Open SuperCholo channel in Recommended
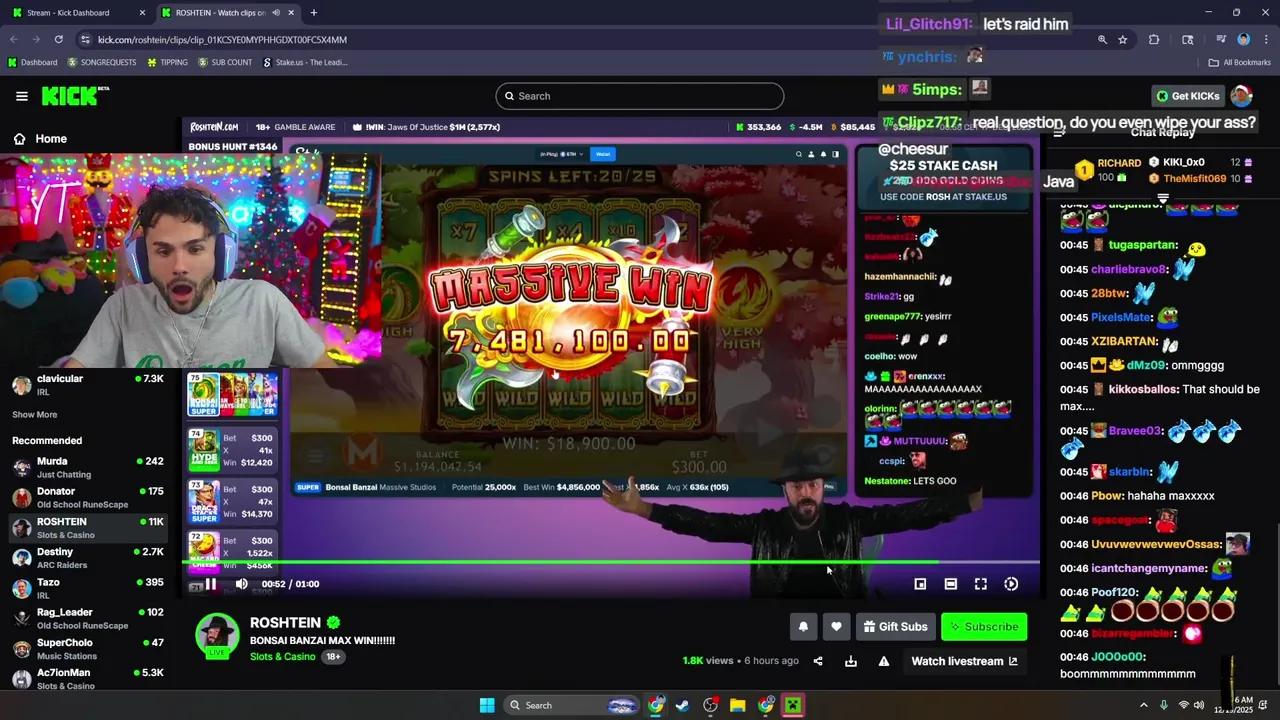 (x=88, y=649)
